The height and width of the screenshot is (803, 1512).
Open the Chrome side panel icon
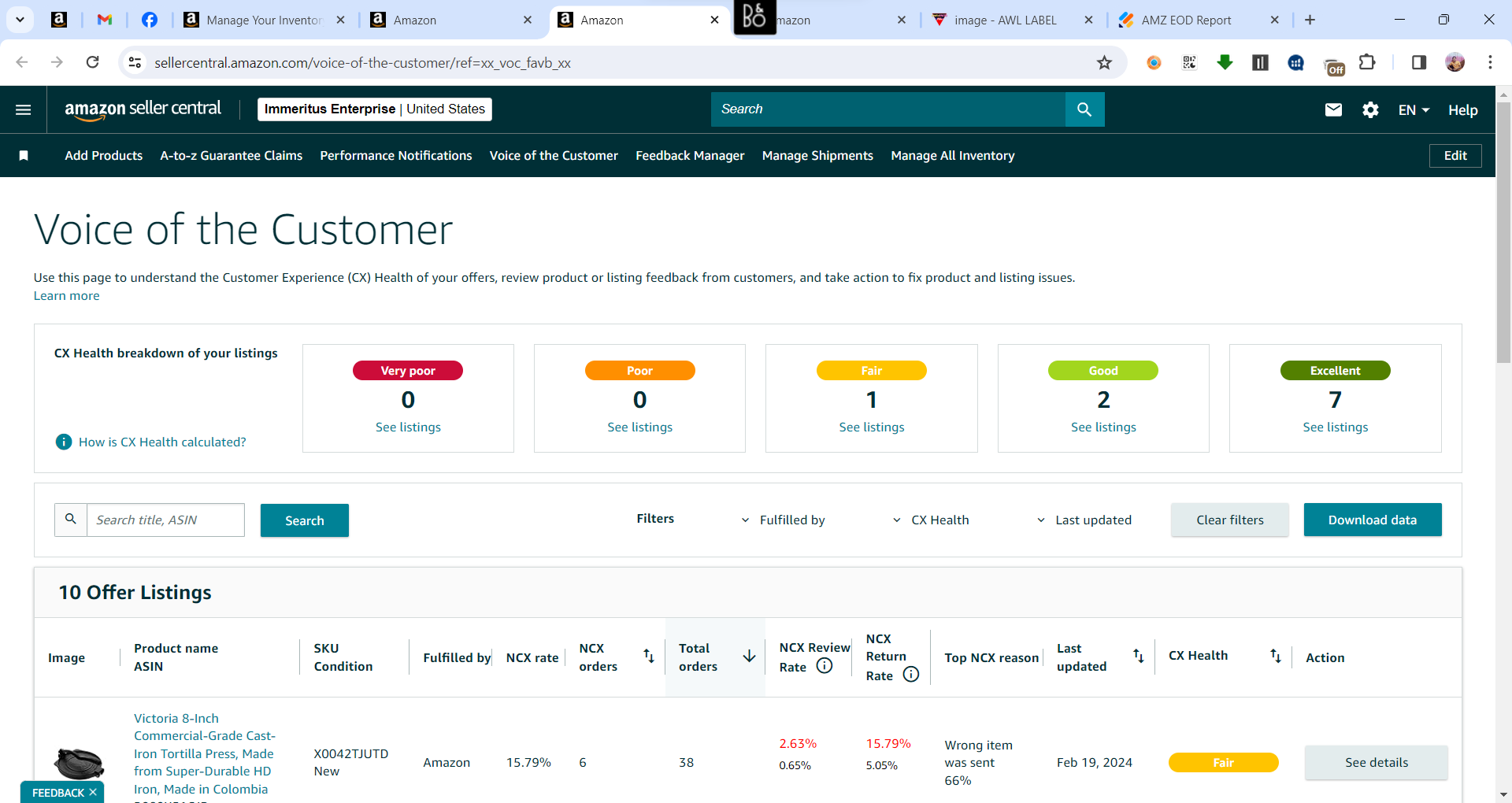click(1418, 62)
